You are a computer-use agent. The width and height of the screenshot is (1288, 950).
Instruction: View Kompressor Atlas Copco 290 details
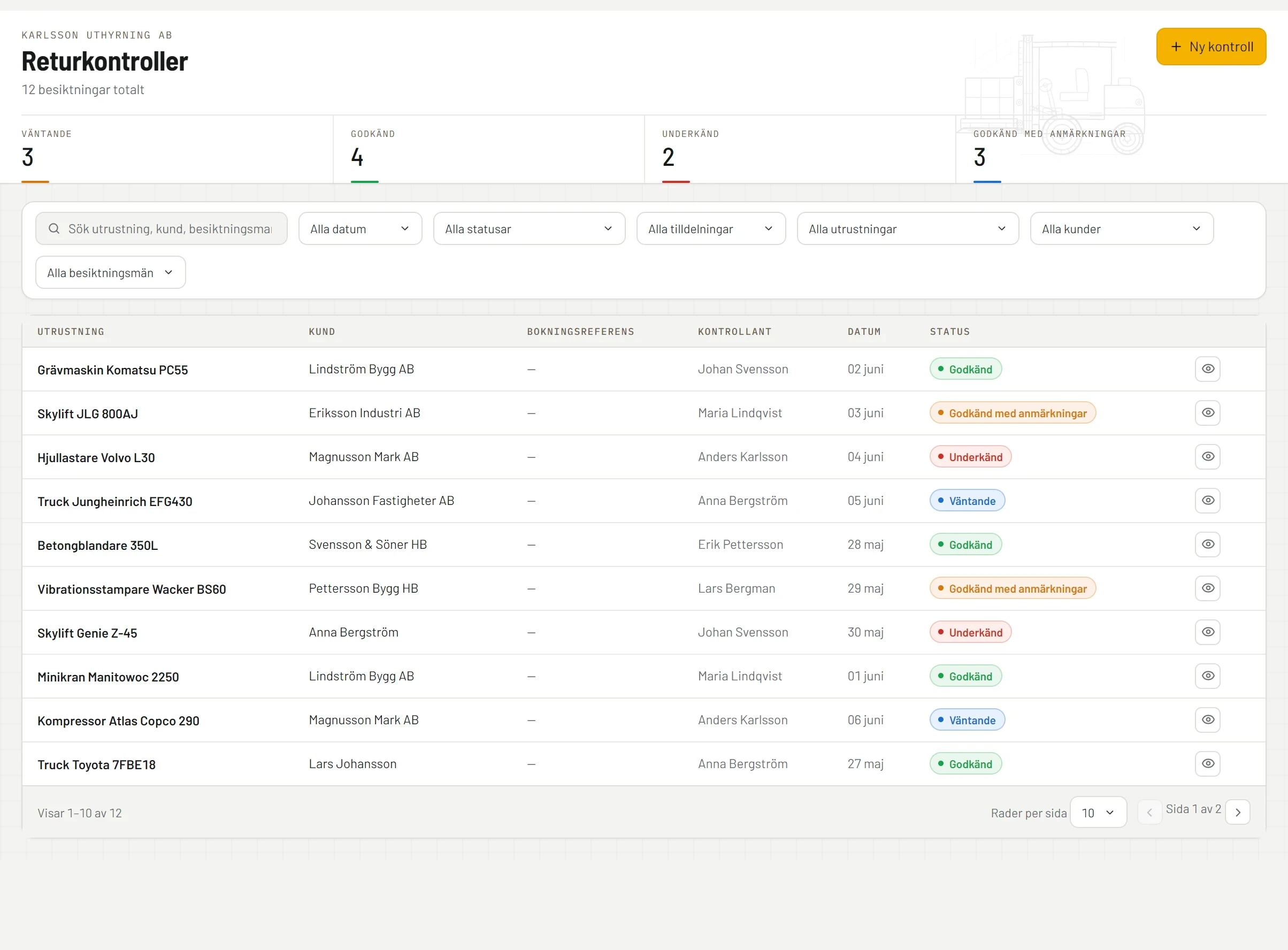click(1208, 720)
